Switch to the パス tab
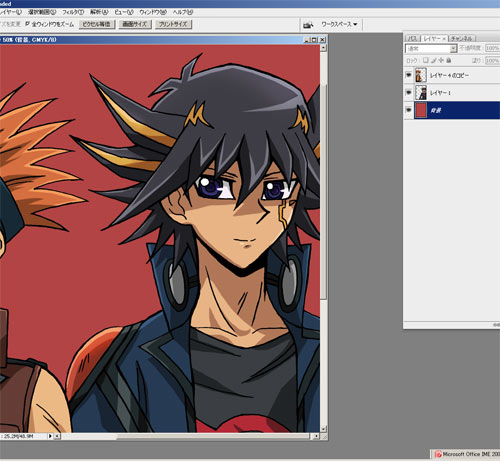 (x=412, y=38)
